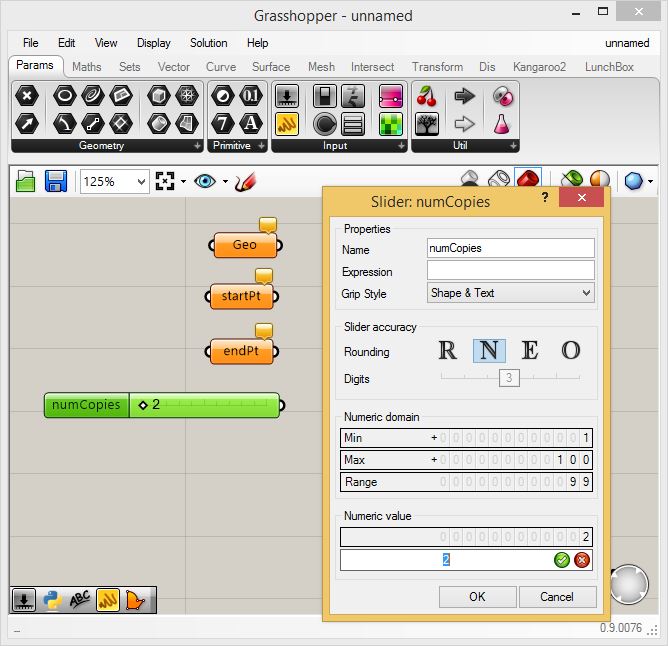Click the endPt parameter component
The height and width of the screenshot is (646, 668).
241,351
